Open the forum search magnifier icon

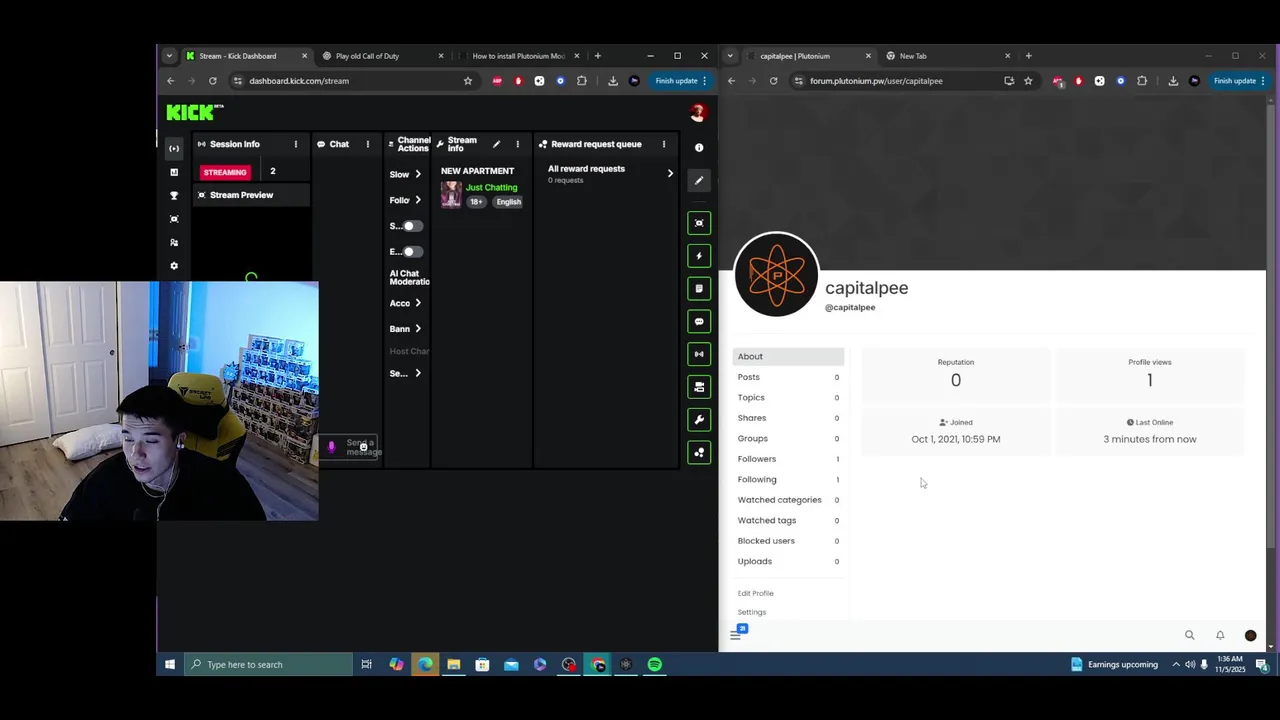point(1189,635)
